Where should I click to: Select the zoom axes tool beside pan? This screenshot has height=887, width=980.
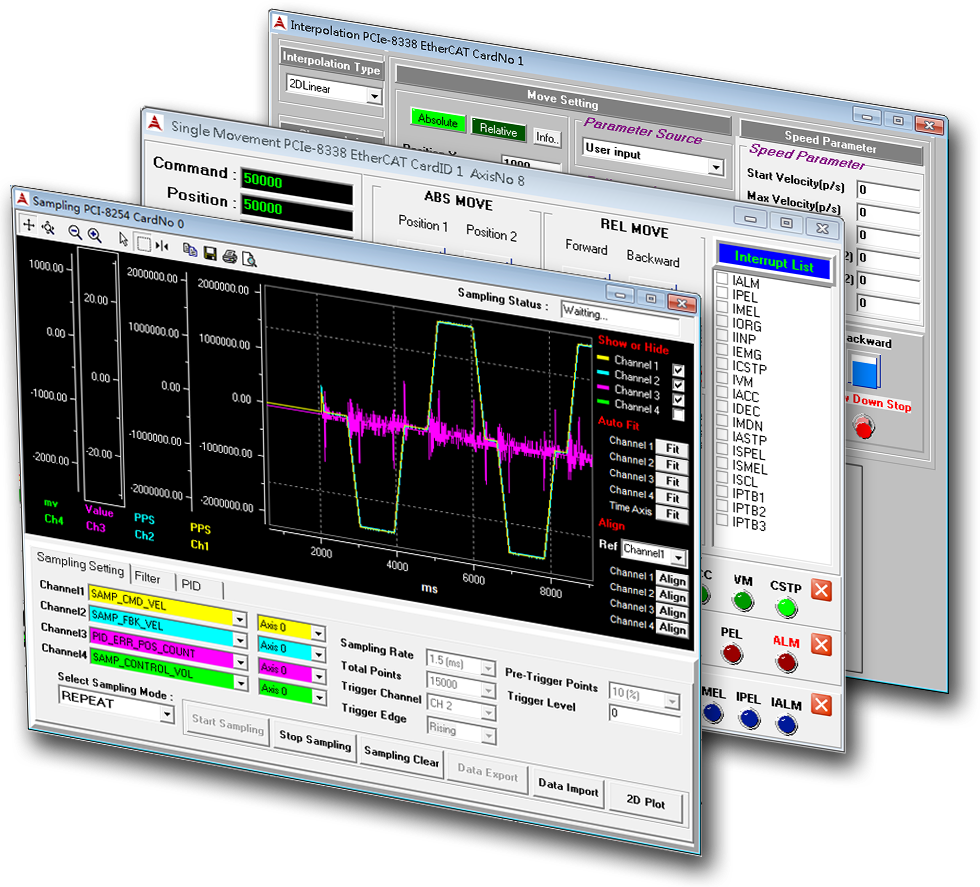[49, 228]
